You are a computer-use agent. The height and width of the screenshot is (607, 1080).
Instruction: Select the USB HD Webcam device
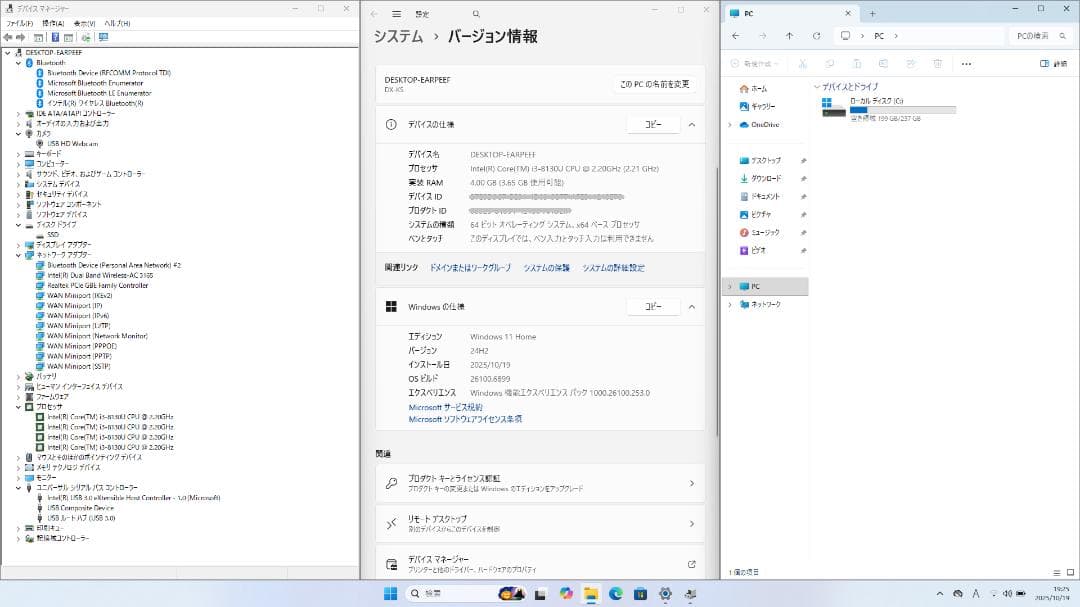coord(72,143)
